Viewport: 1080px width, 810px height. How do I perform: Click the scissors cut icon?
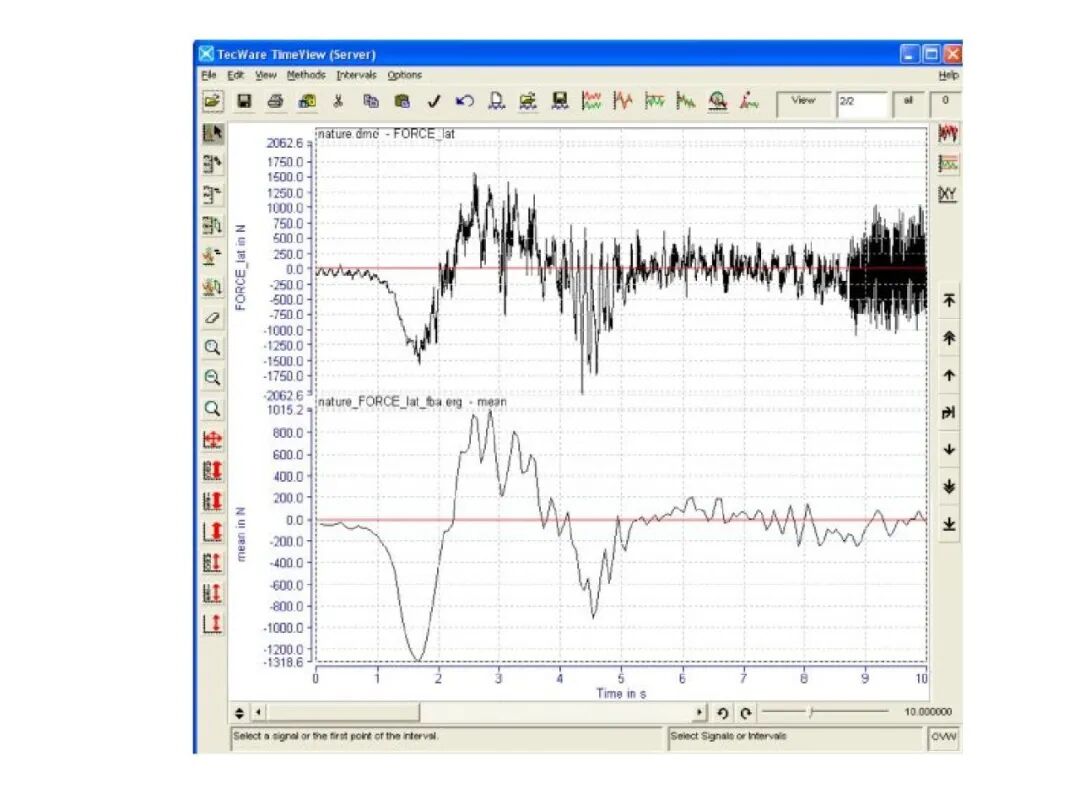coord(338,101)
